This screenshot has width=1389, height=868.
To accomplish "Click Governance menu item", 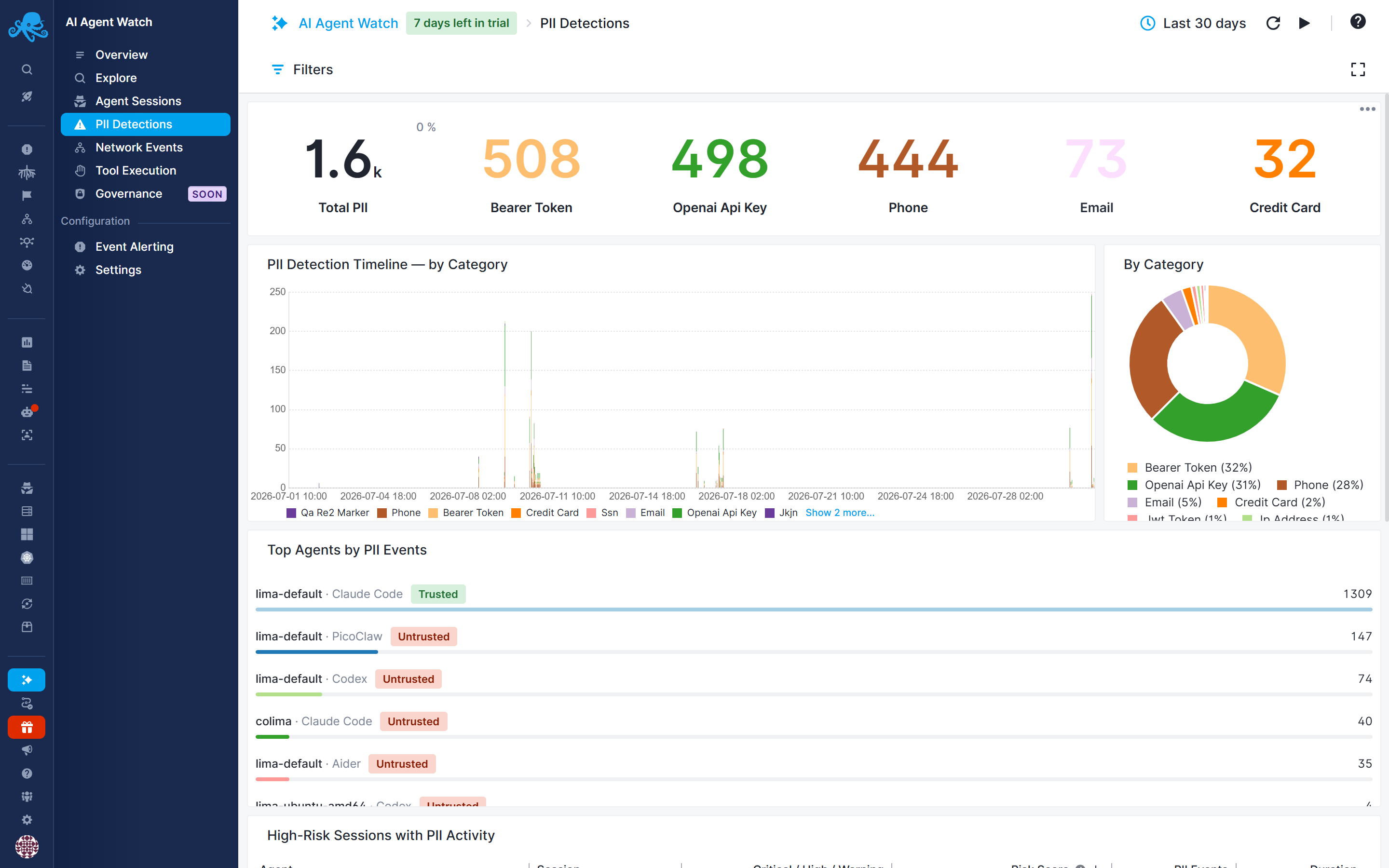I will click(x=145, y=194).
